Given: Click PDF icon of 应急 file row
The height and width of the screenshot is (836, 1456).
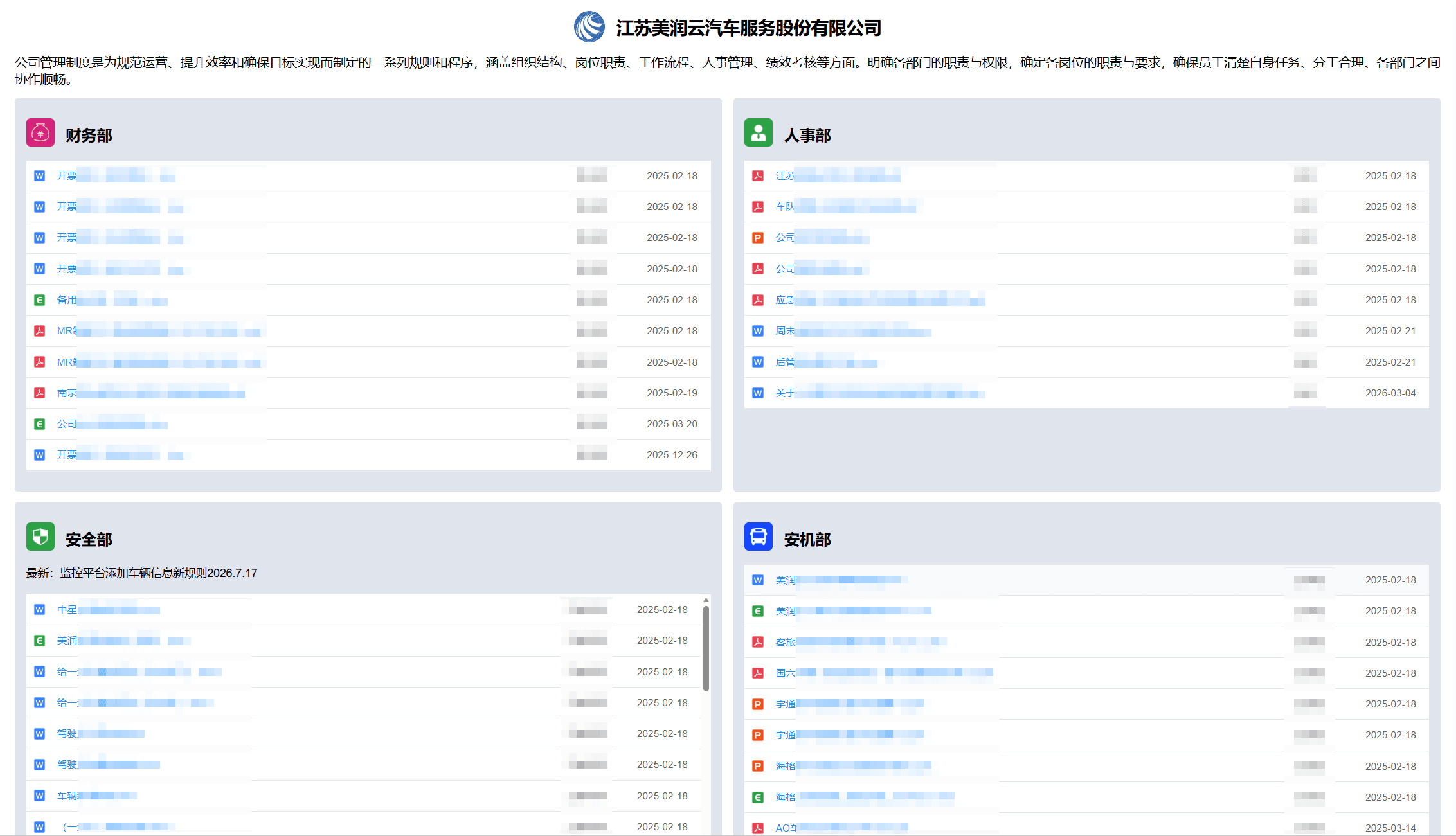Looking at the screenshot, I should pyautogui.click(x=758, y=300).
